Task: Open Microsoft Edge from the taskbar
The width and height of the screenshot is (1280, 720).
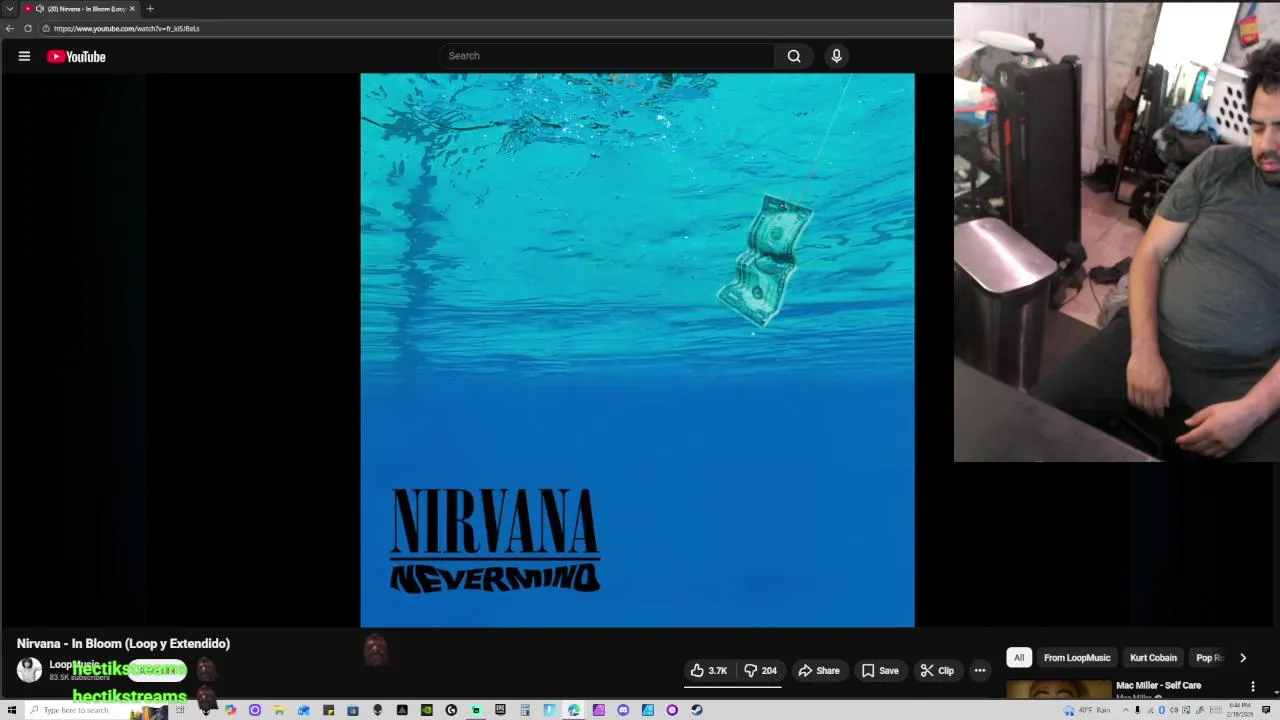Action: click(x=574, y=710)
